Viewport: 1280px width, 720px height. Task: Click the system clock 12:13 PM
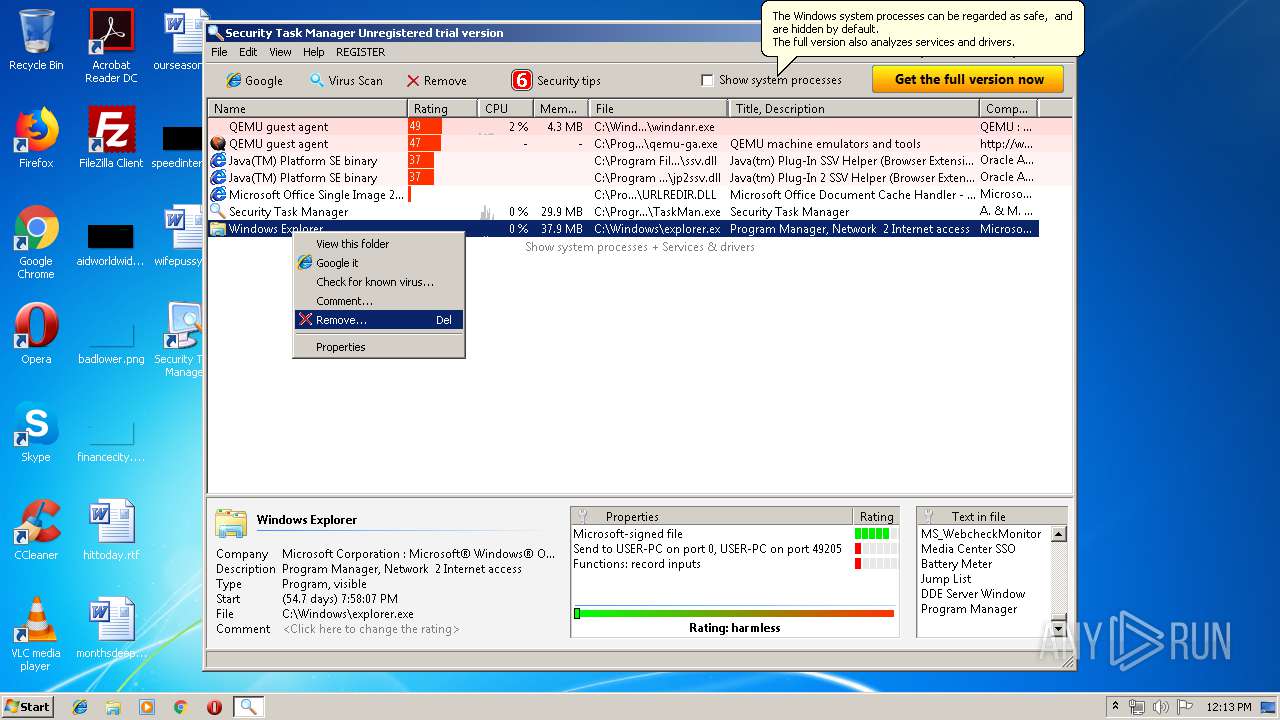coord(1228,706)
